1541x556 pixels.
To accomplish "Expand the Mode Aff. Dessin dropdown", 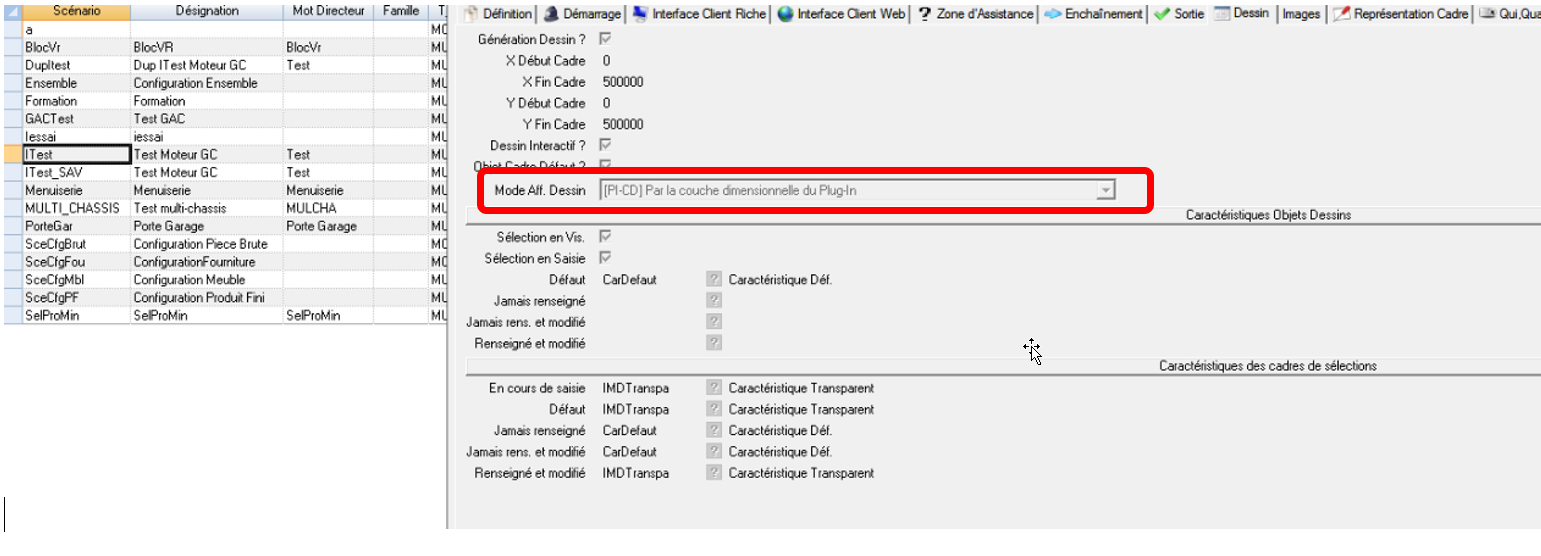I will coord(1104,191).
